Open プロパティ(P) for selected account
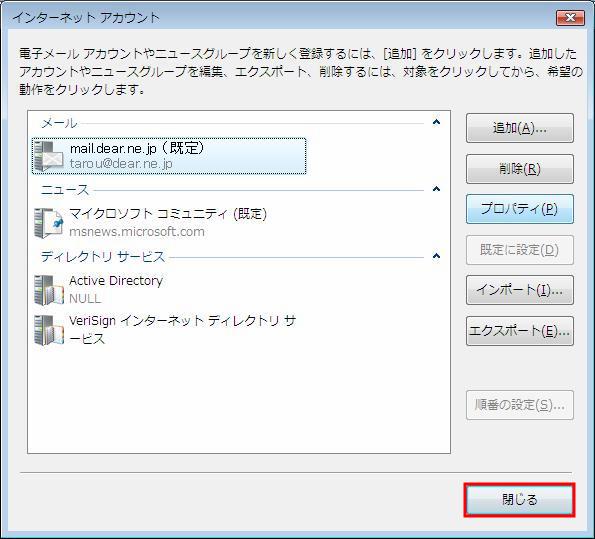 coord(519,209)
